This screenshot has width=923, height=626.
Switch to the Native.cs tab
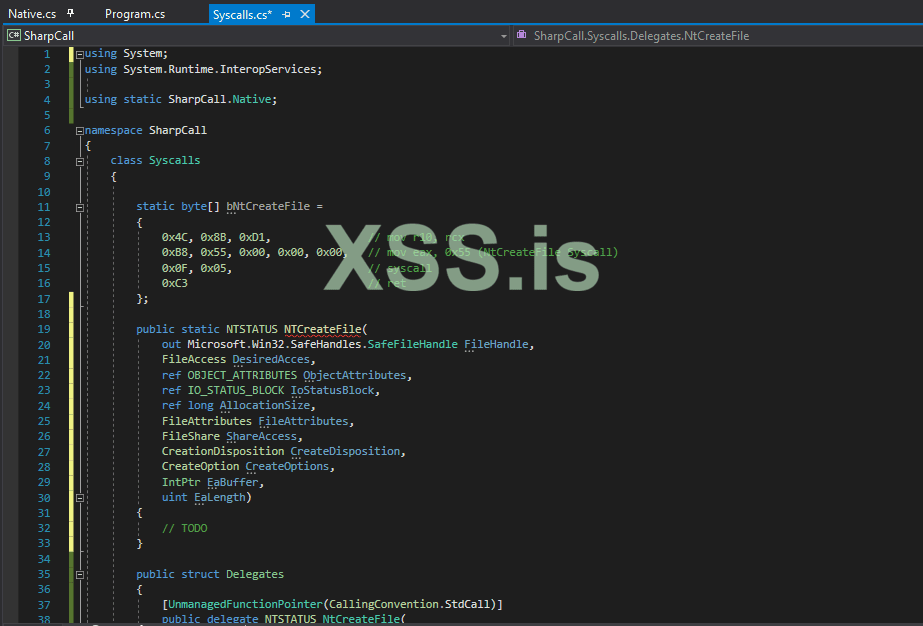tap(32, 14)
